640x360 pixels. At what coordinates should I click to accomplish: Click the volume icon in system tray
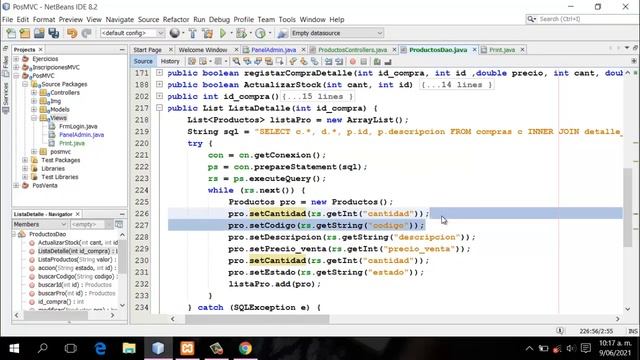tap(571, 348)
